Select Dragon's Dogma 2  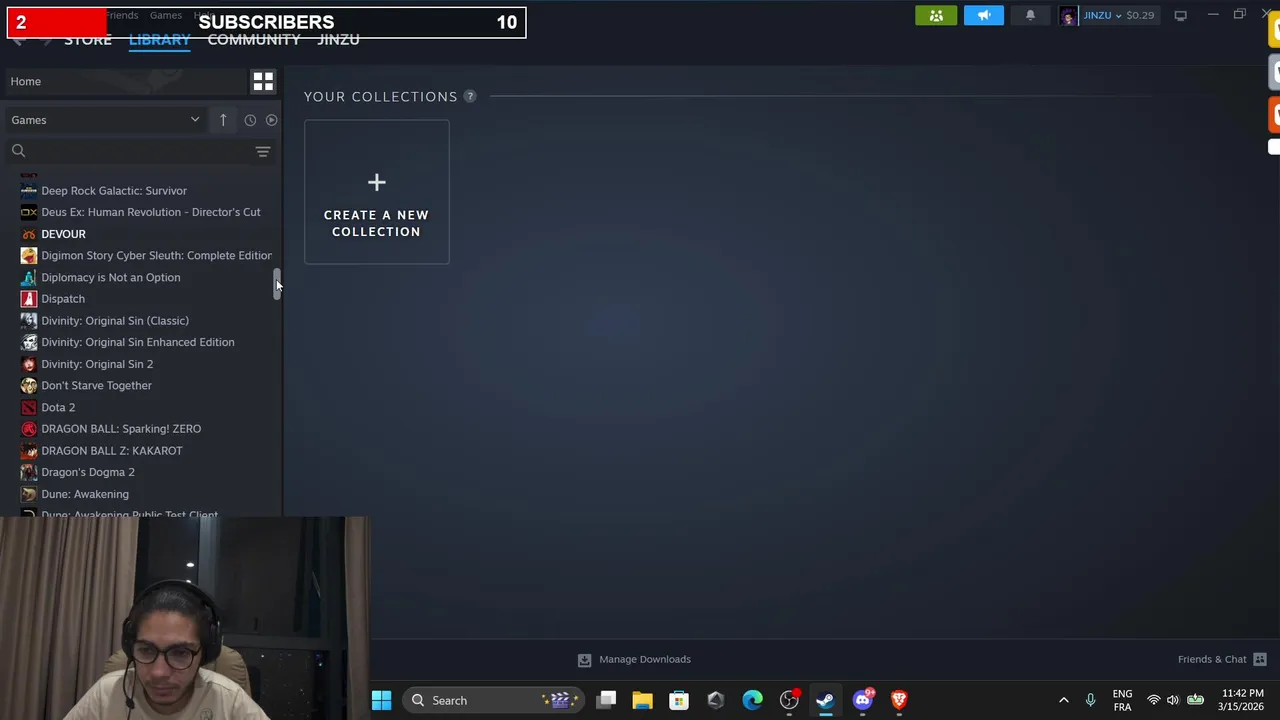pyautogui.click(x=88, y=472)
